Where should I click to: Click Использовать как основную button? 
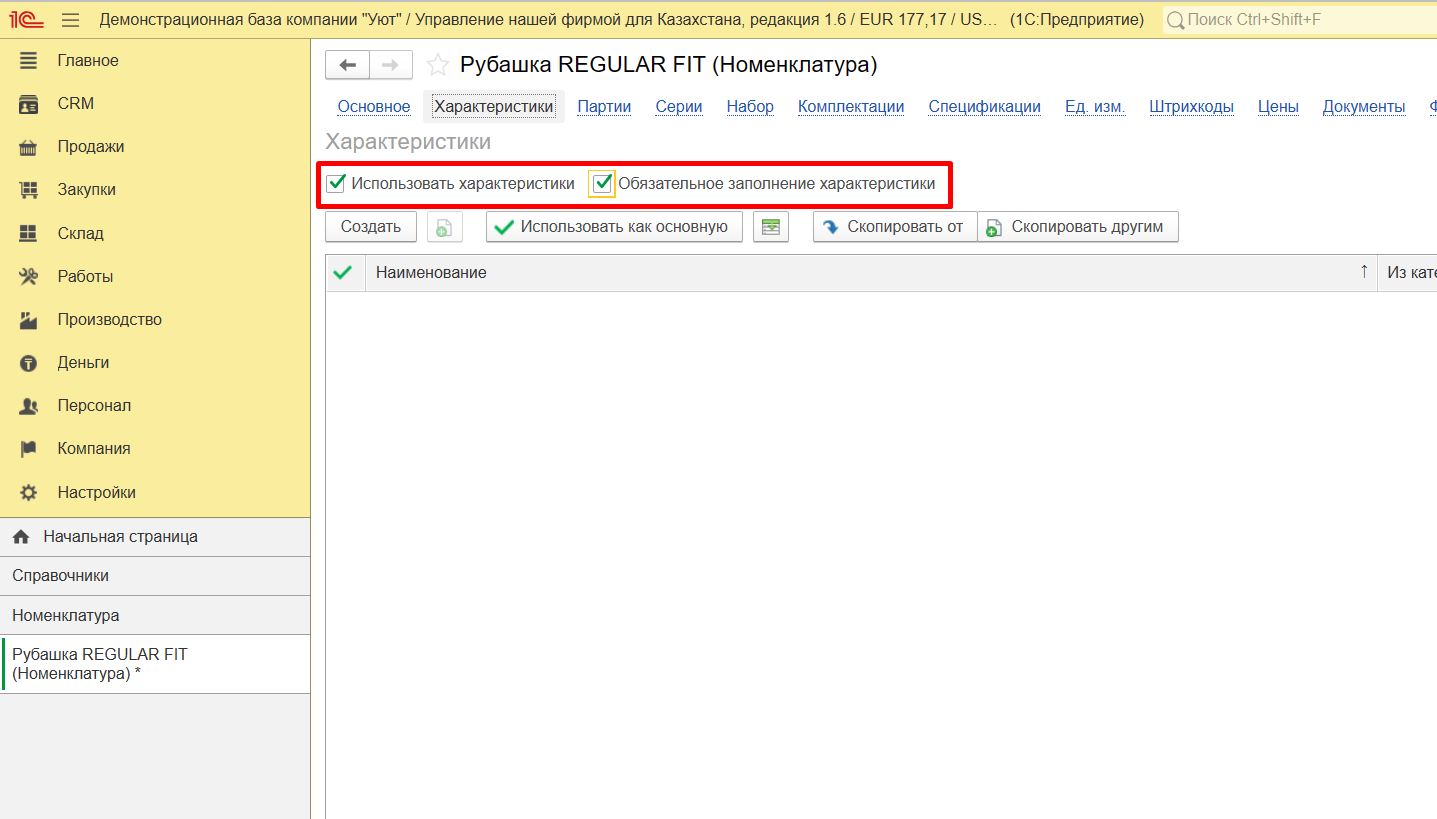pos(613,227)
